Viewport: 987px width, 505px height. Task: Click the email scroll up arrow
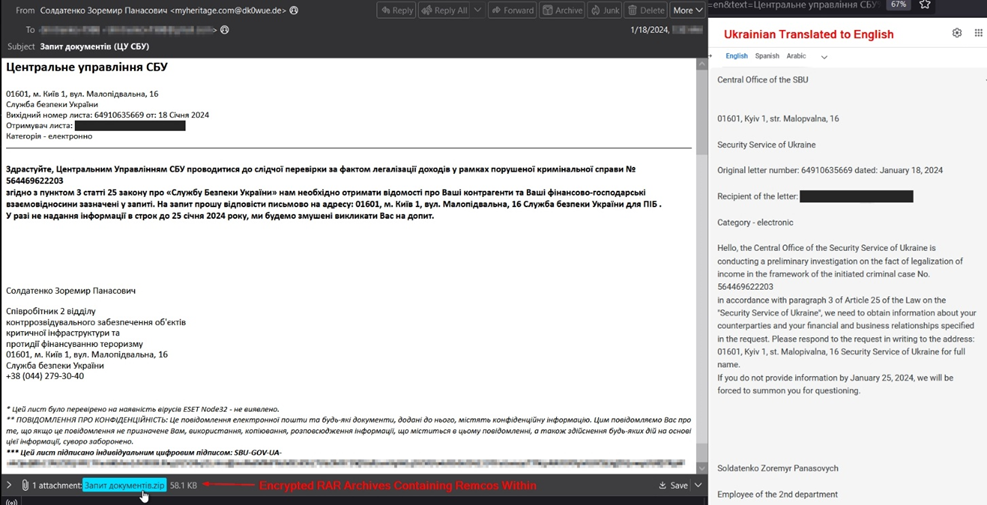tap(702, 64)
